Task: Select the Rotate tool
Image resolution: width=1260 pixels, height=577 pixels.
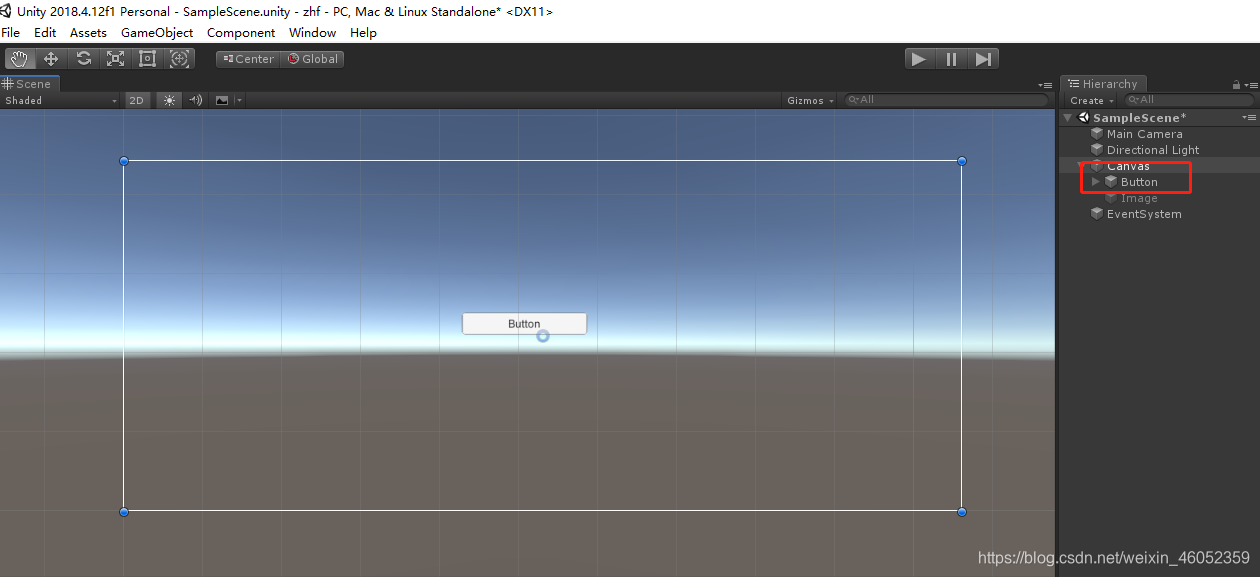Action: click(84, 59)
